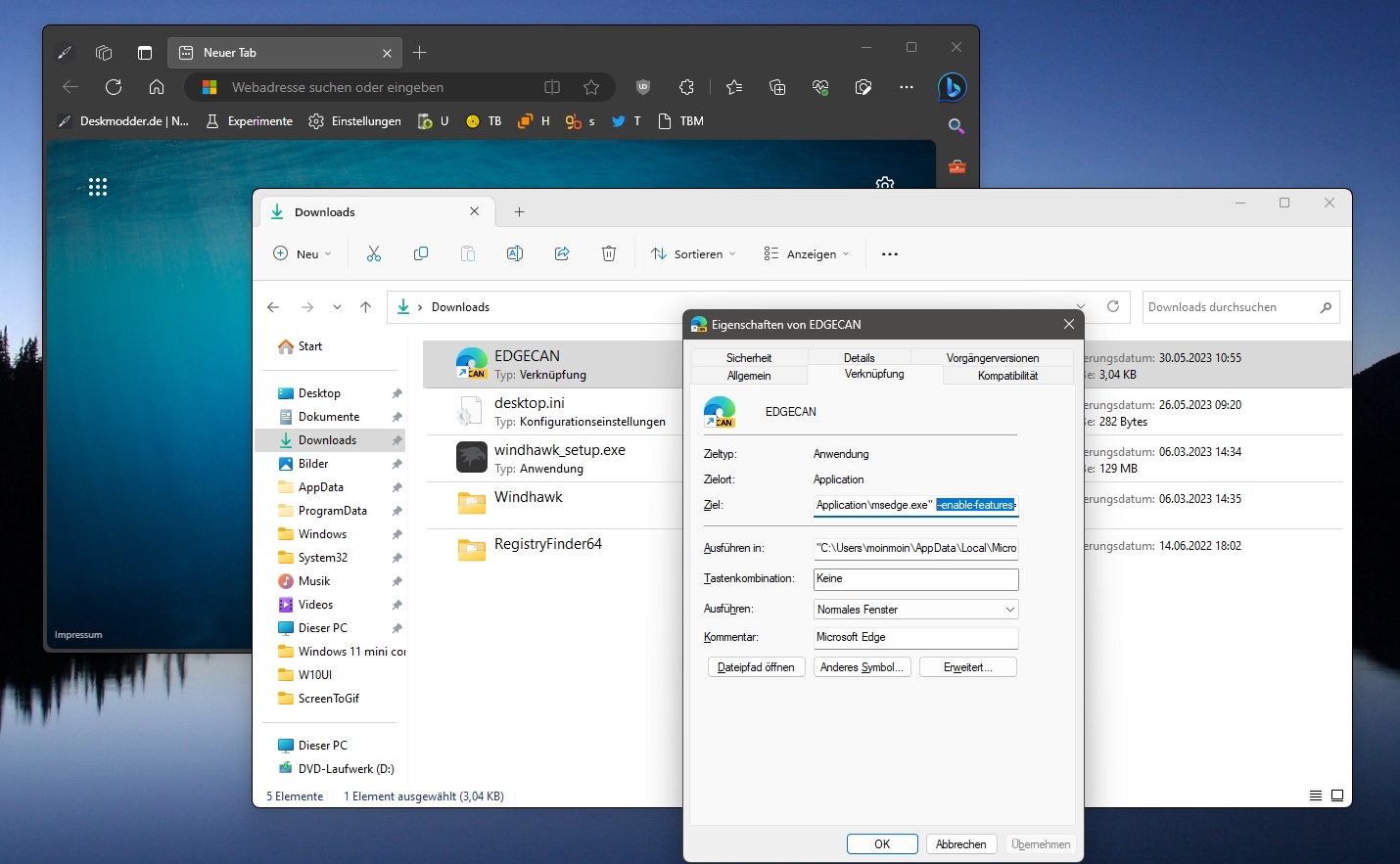Open vertical tabs icon in Edge
Viewport: 1400px width, 864px height.
coord(145,53)
